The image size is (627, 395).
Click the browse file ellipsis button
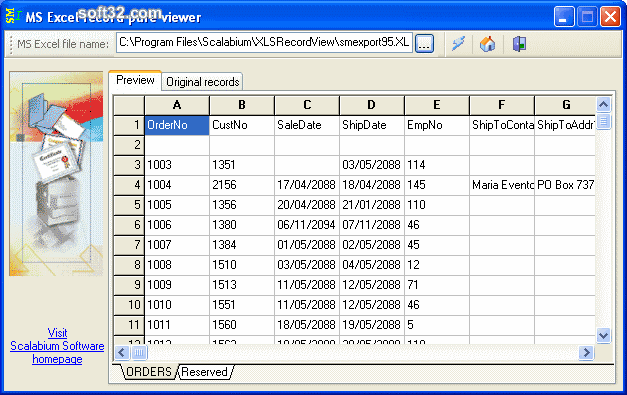tap(424, 43)
